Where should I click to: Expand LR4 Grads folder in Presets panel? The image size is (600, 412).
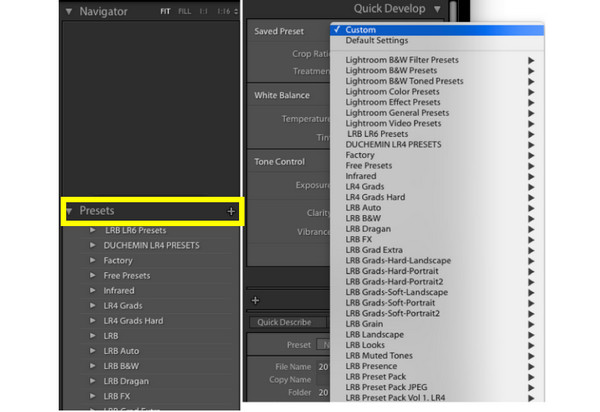(x=93, y=306)
